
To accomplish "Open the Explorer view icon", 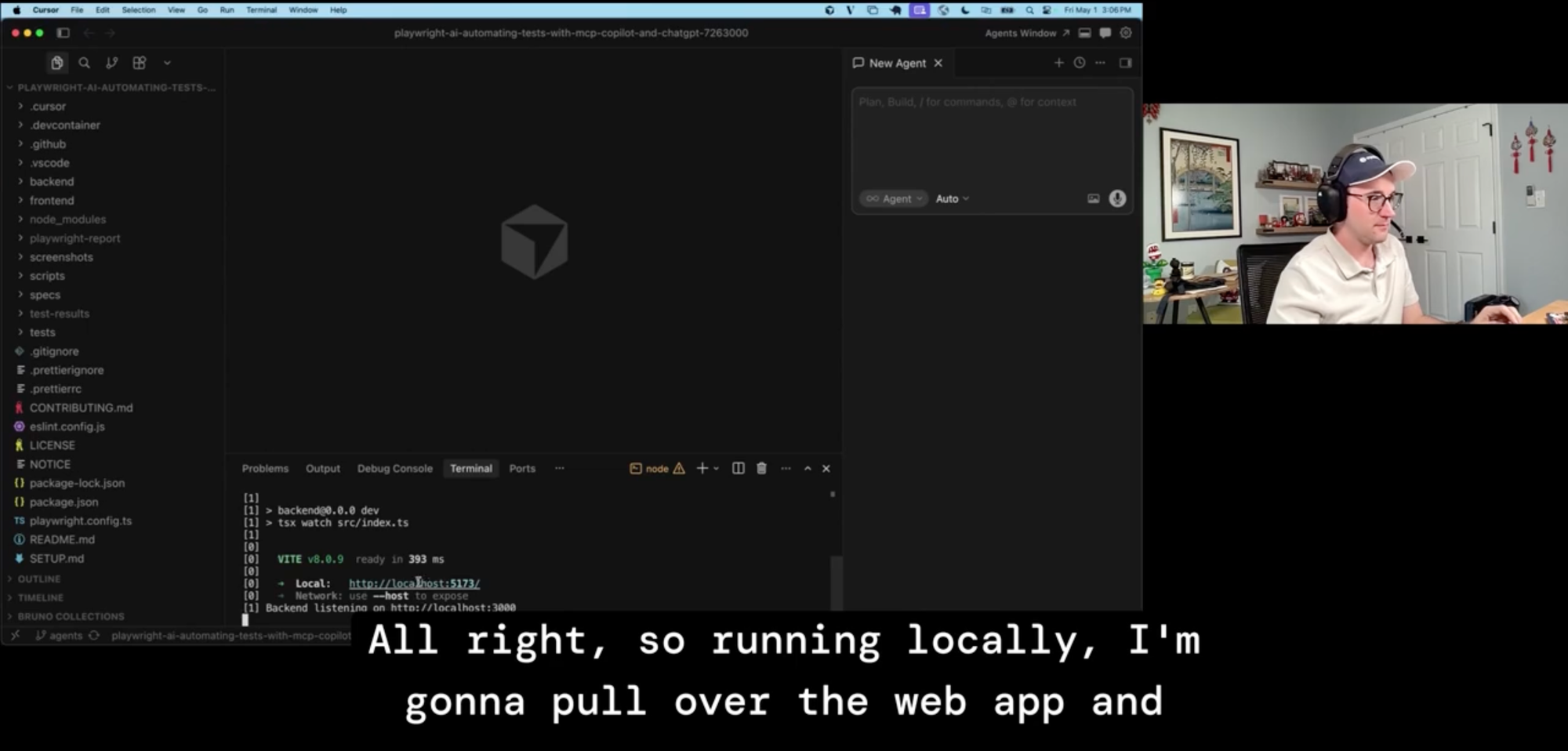I will coord(56,63).
